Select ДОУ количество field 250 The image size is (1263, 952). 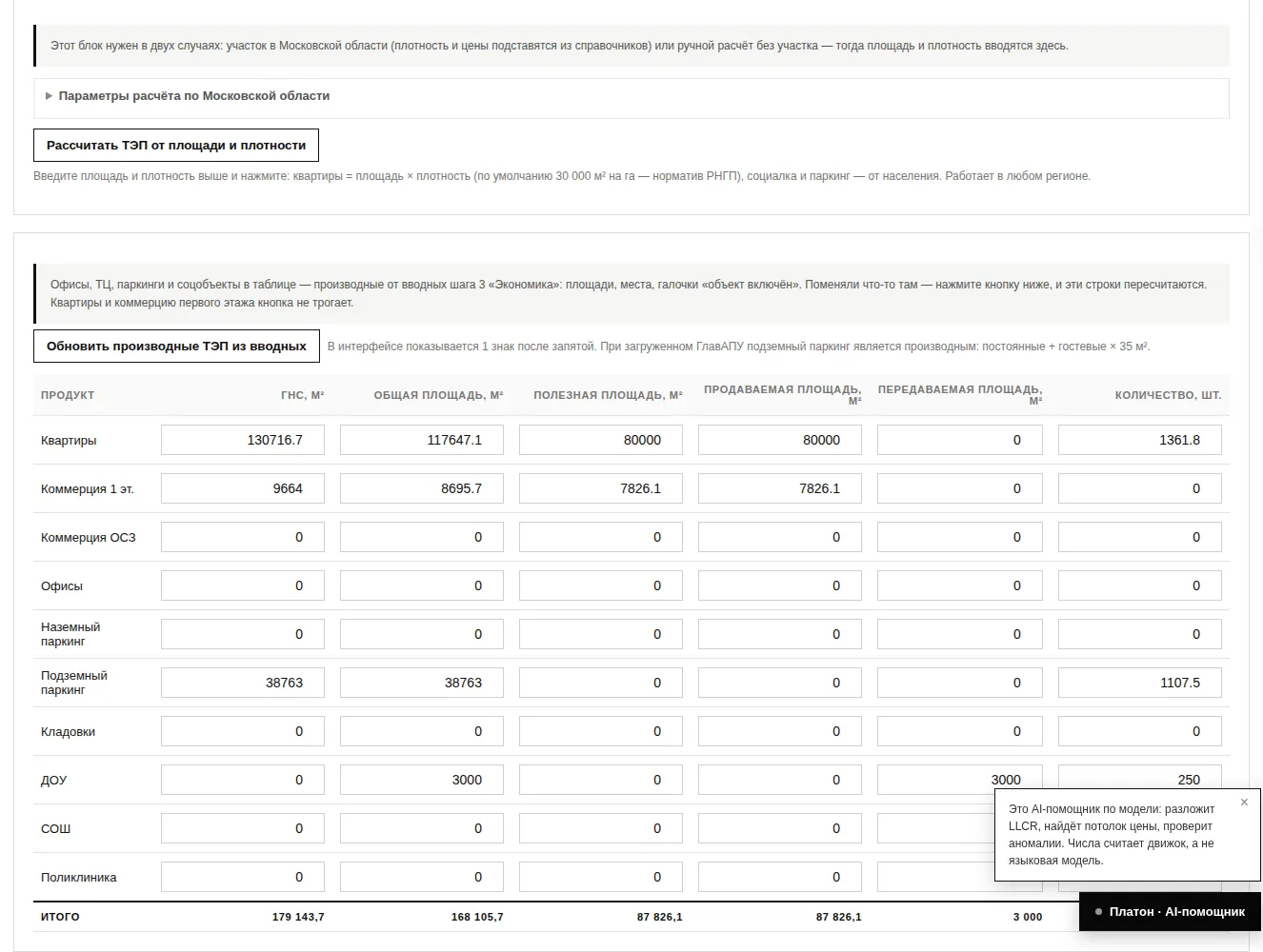pyautogui.click(x=1140, y=777)
